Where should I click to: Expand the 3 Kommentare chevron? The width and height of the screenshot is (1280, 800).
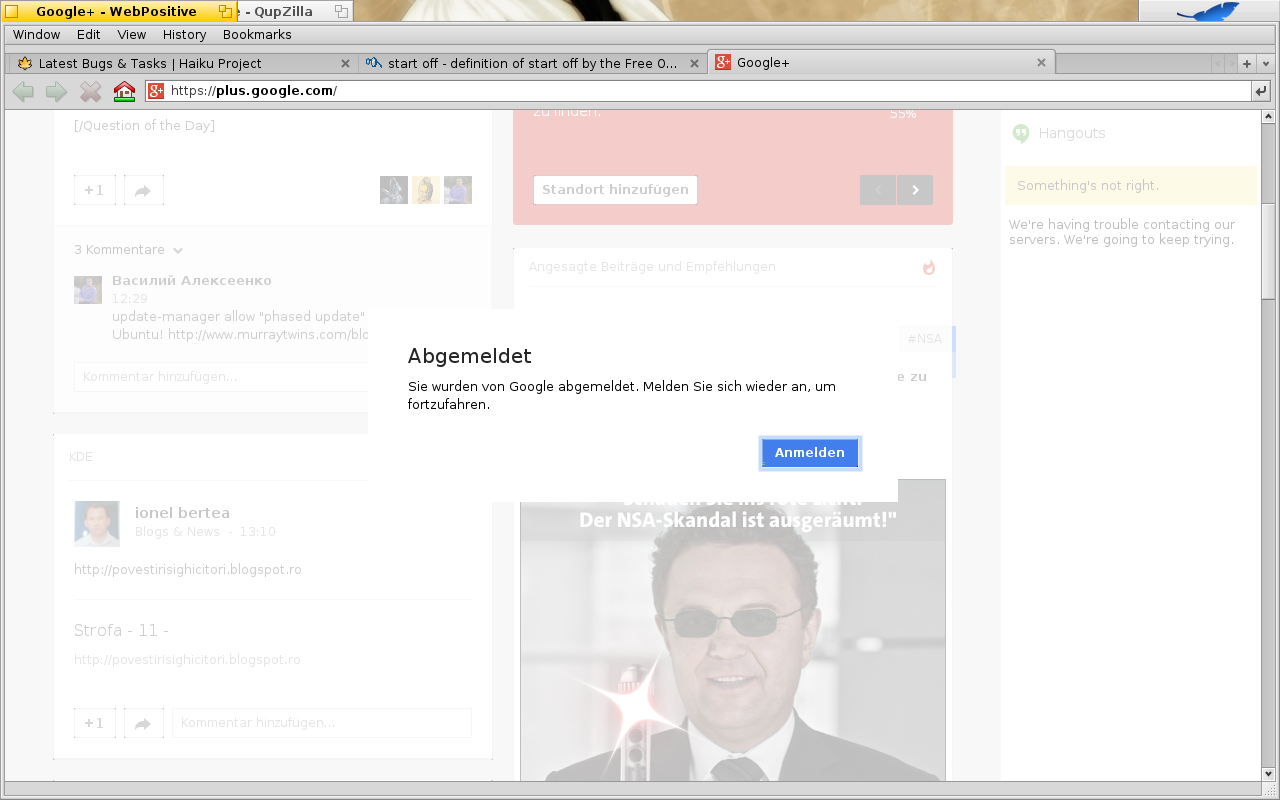(x=178, y=250)
